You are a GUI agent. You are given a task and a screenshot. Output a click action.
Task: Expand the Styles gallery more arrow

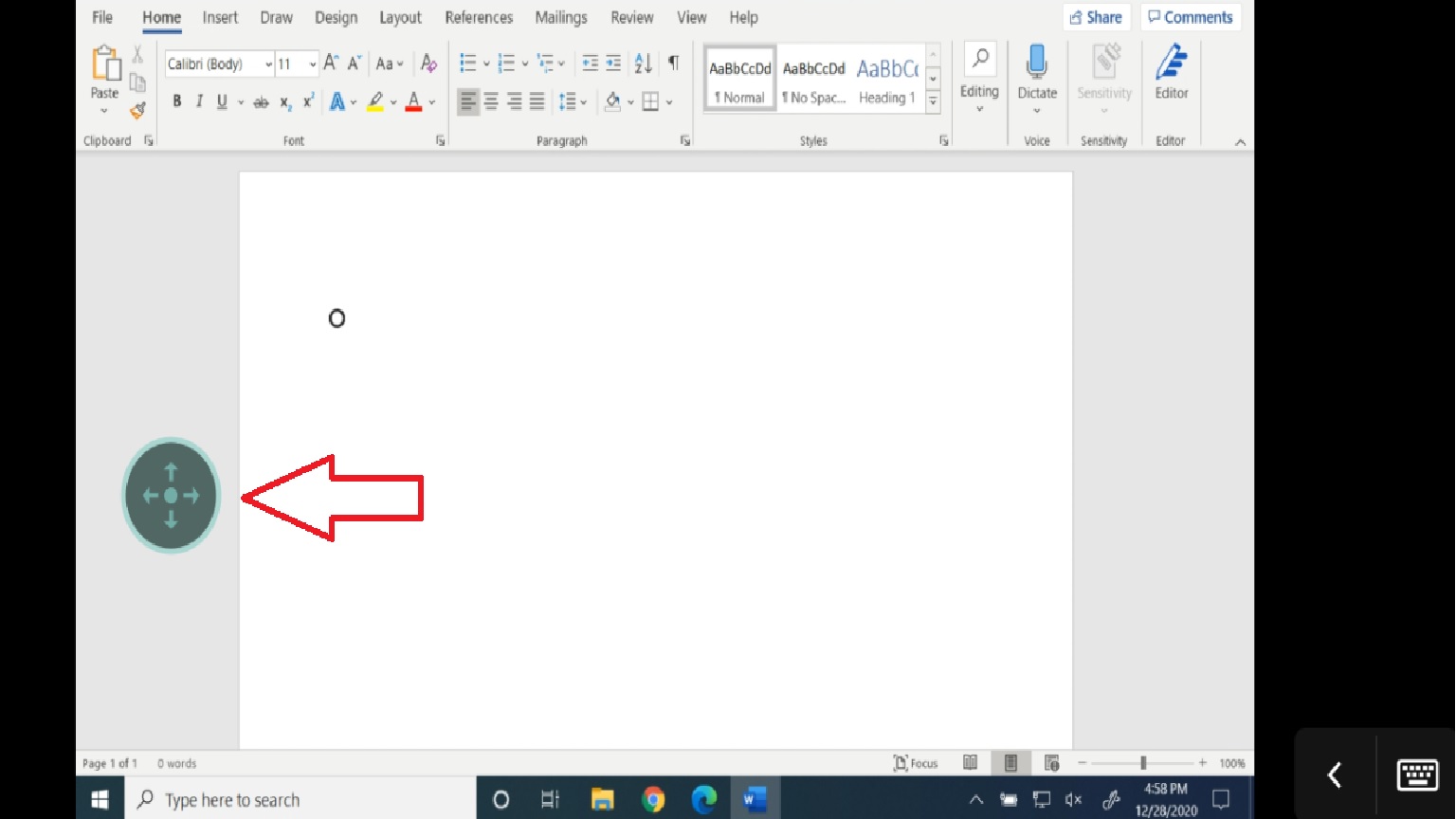933,101
